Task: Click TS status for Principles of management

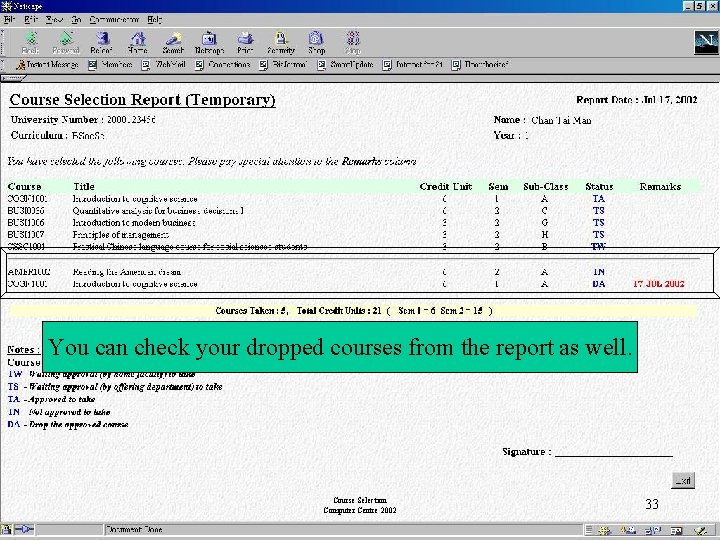Action: [598, 235]
